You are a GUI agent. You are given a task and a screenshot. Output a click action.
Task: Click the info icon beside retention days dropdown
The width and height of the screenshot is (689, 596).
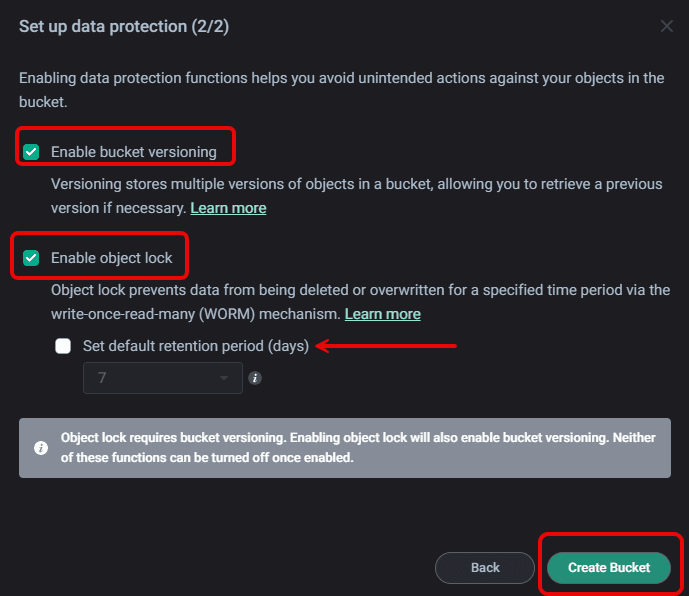255,378
